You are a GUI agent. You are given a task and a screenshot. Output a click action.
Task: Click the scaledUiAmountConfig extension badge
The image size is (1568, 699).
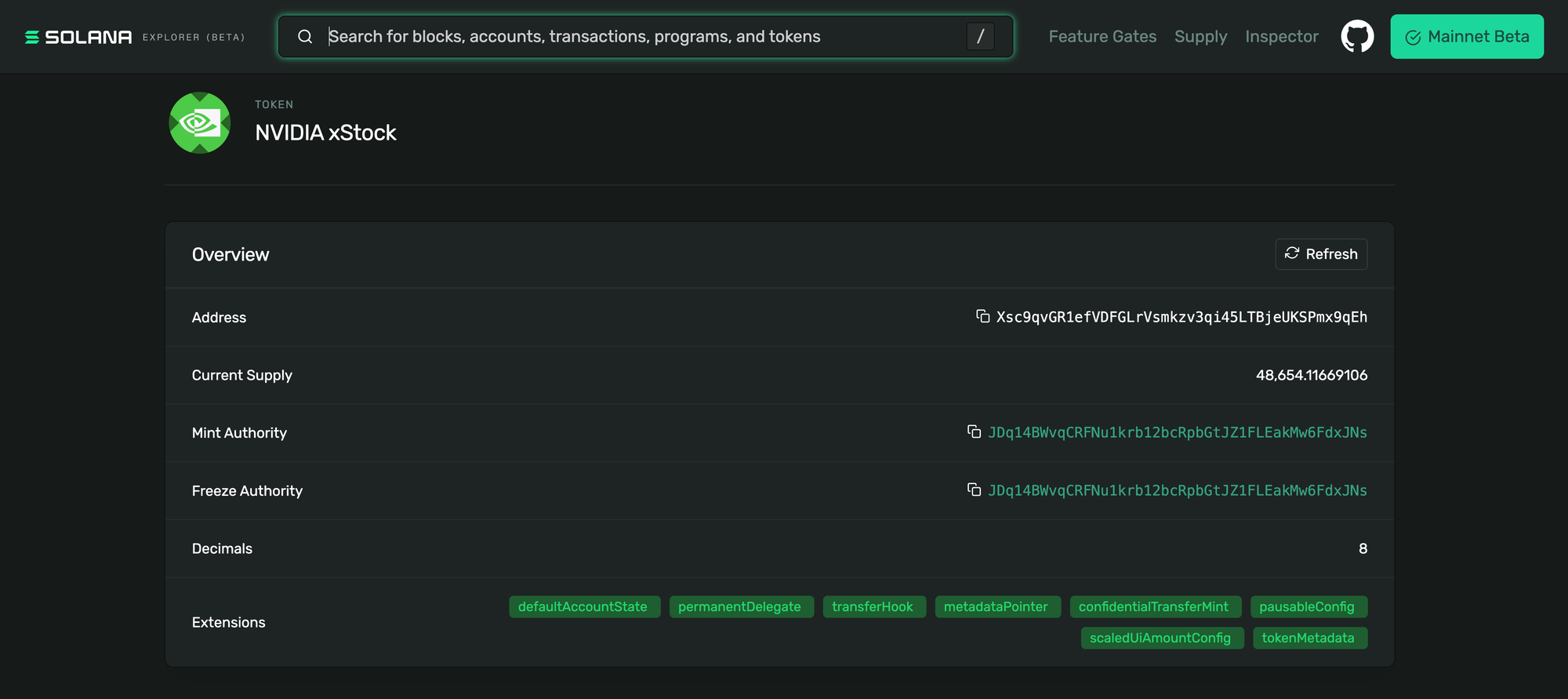click(x=1161, y=638)
